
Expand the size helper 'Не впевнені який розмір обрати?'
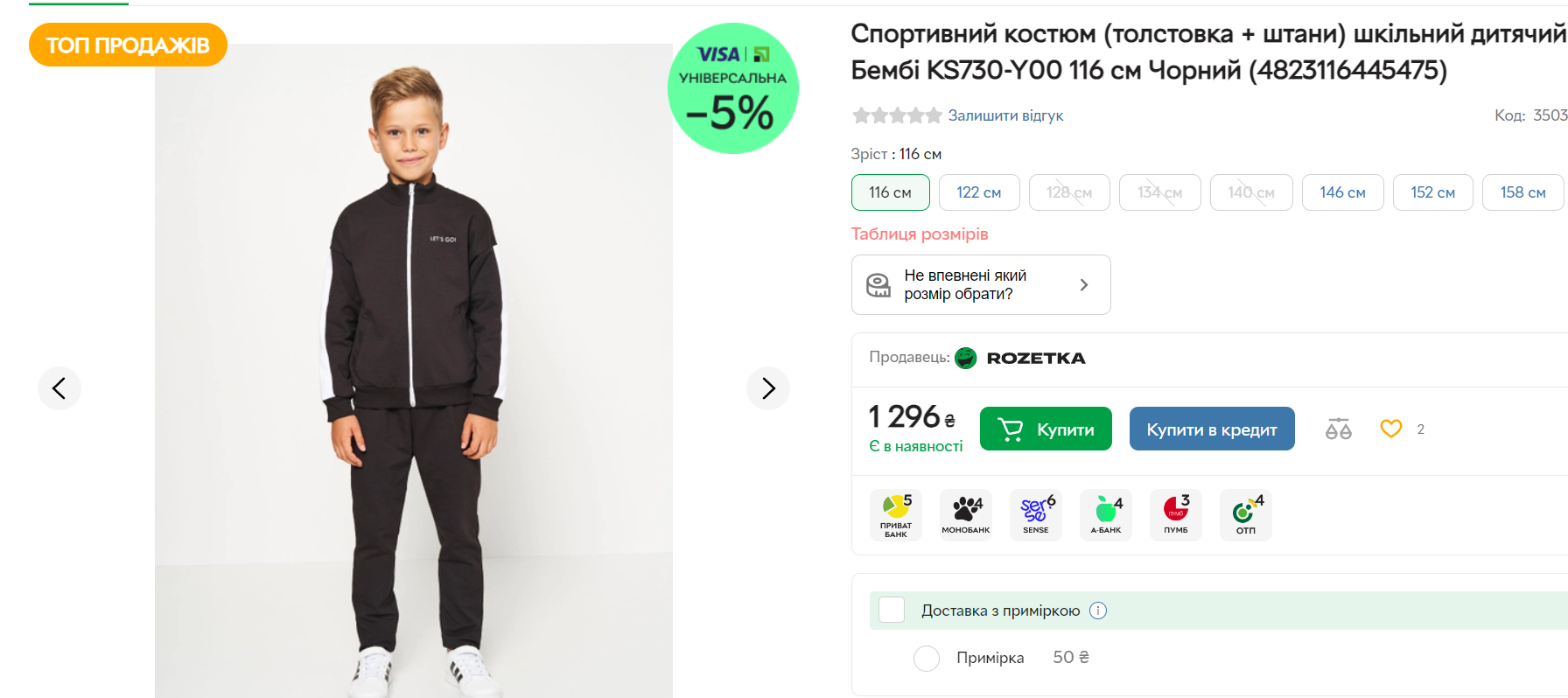coord(980,284)
